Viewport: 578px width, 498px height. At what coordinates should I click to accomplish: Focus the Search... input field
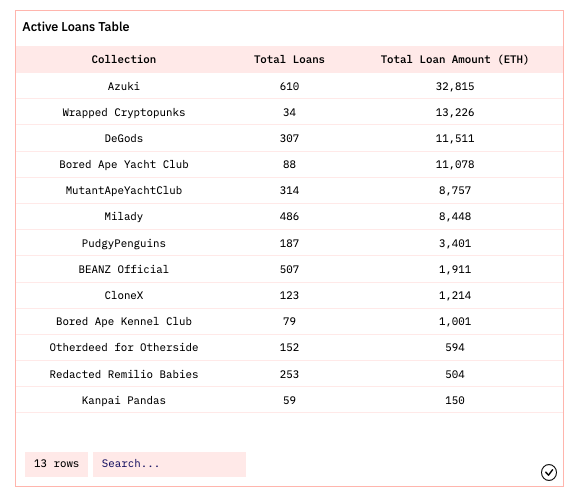[169, 464]
